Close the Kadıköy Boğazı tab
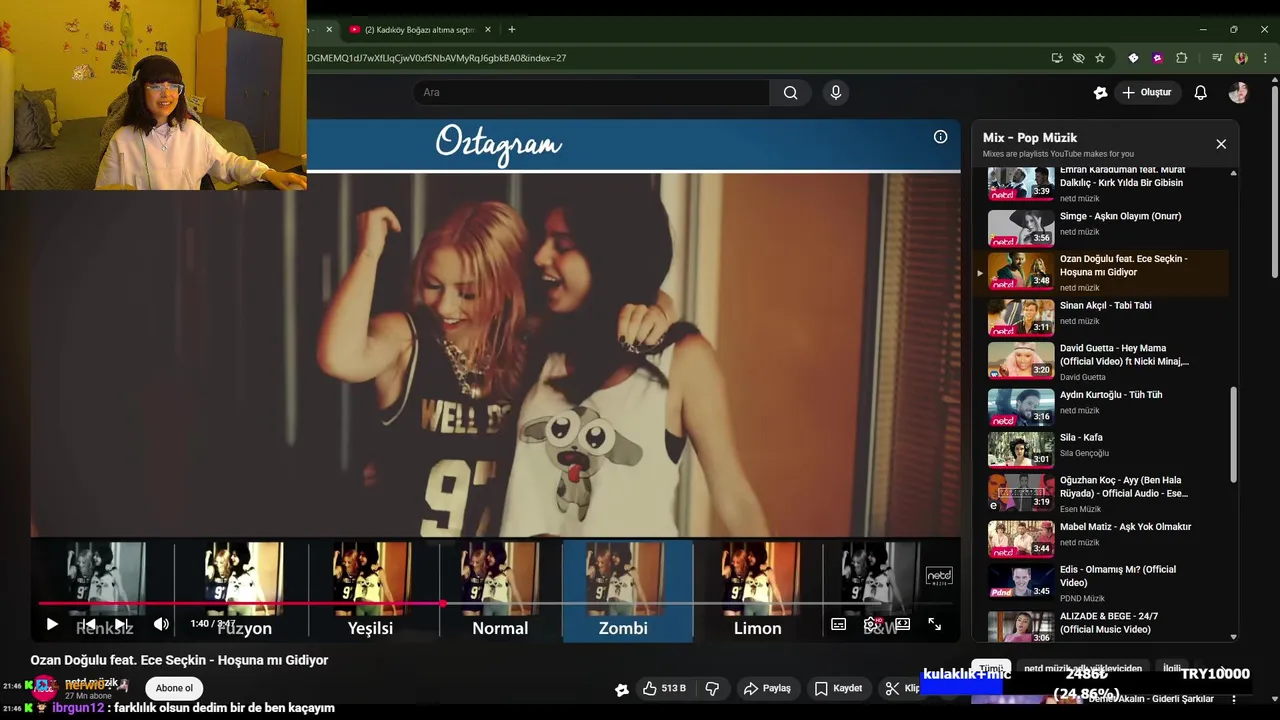 (488, 29)
